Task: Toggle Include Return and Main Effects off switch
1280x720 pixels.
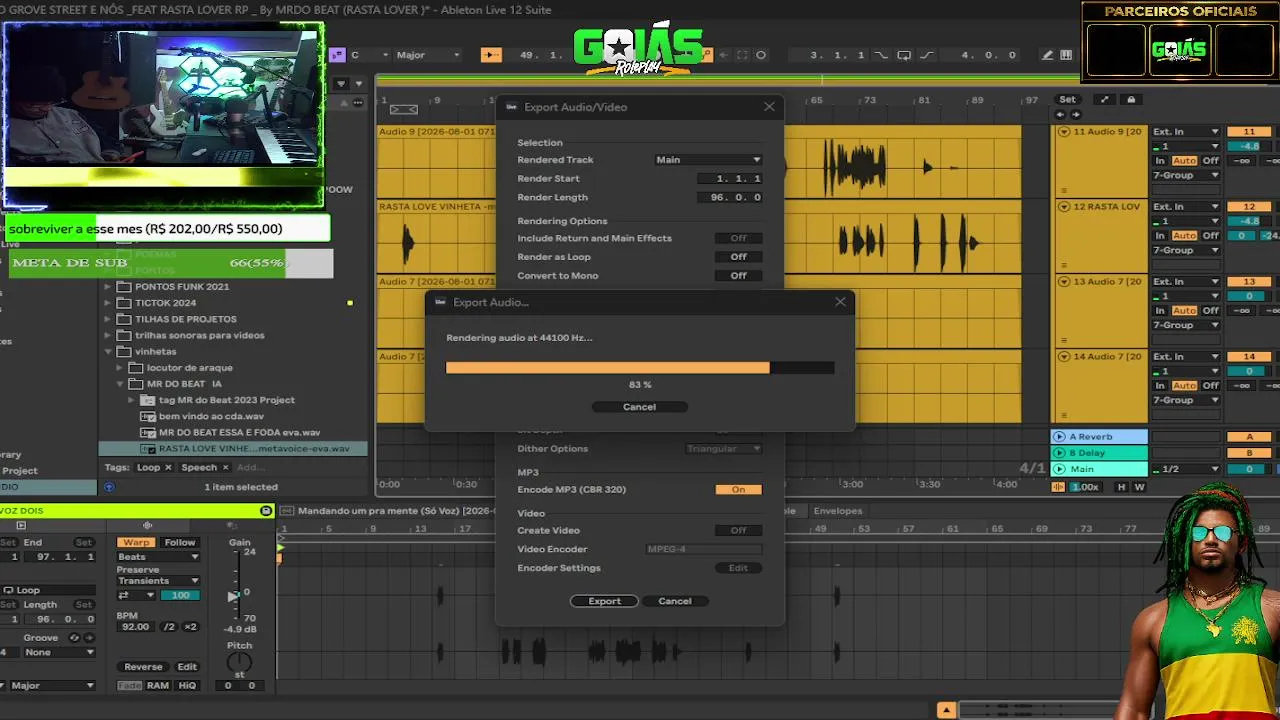Action: click(x=738, y=238)
